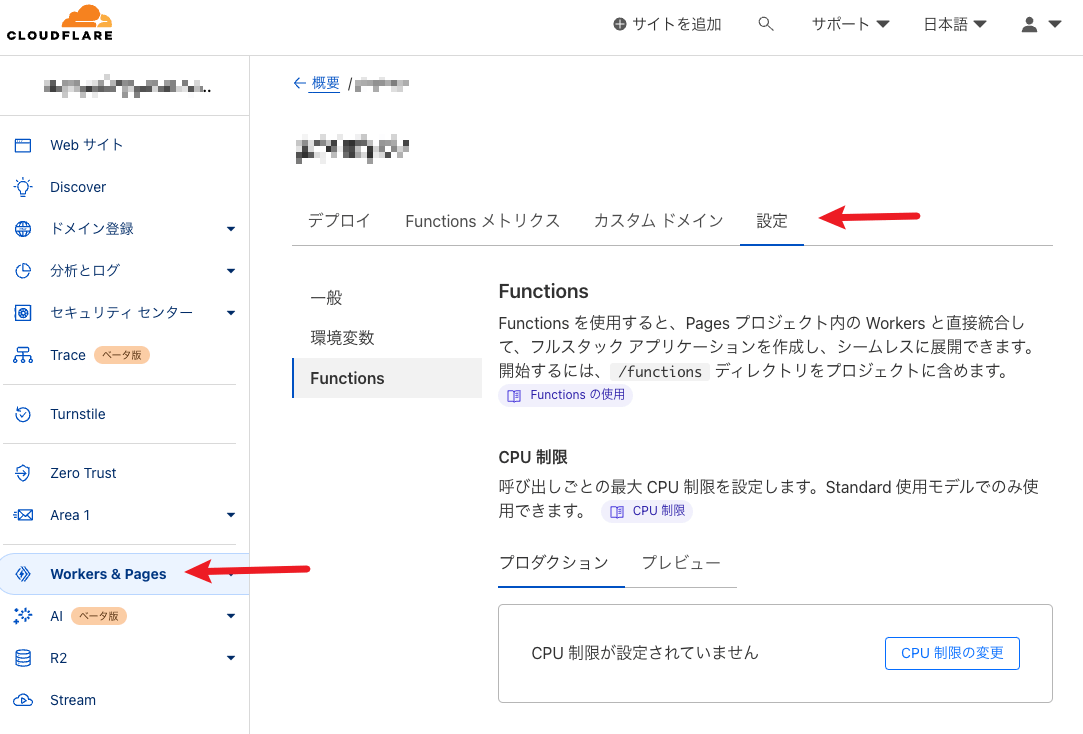Image resolution: width=1083 pixels, height=734 pixels.
Task: Click the Area 1 envelope icon
Action: [23, 515]
